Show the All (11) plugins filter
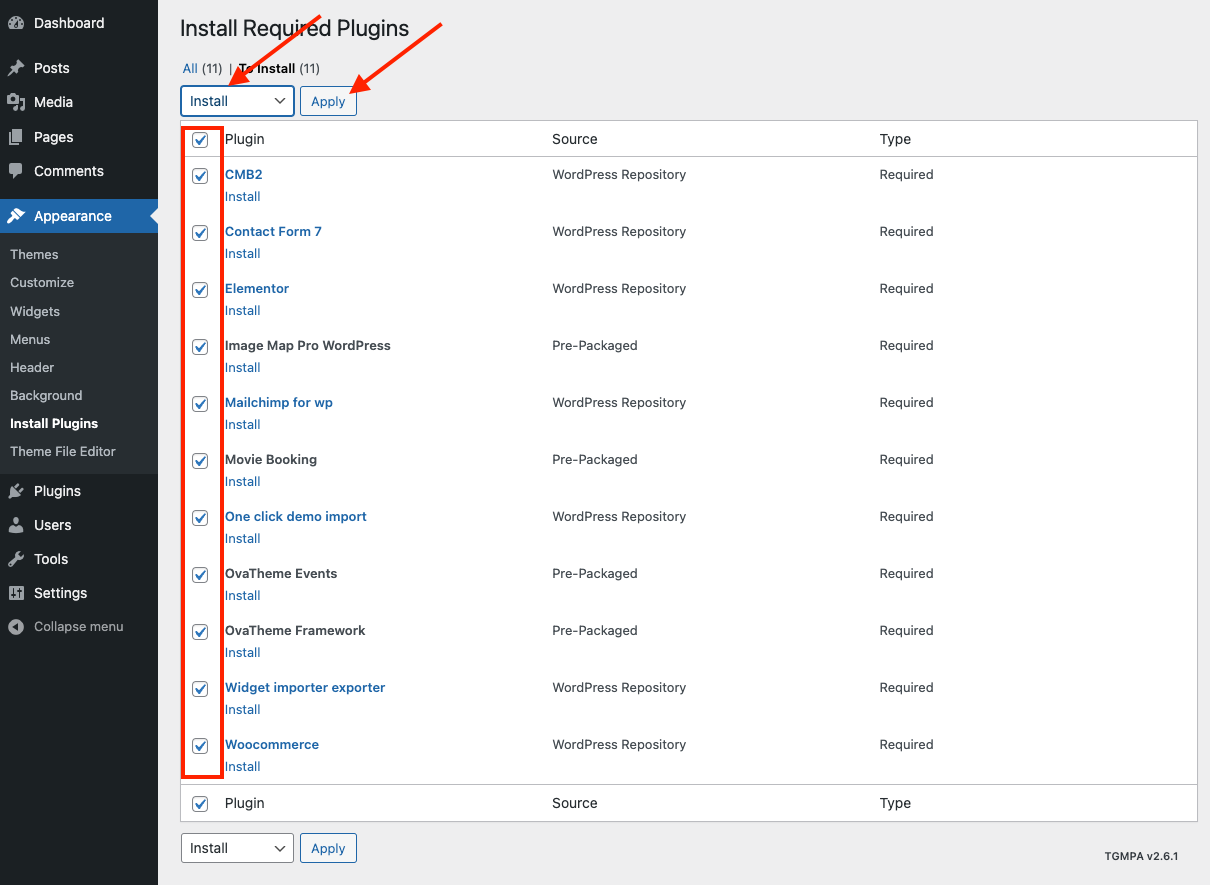This screenshot has width=1210, height=885. [190, 69]
